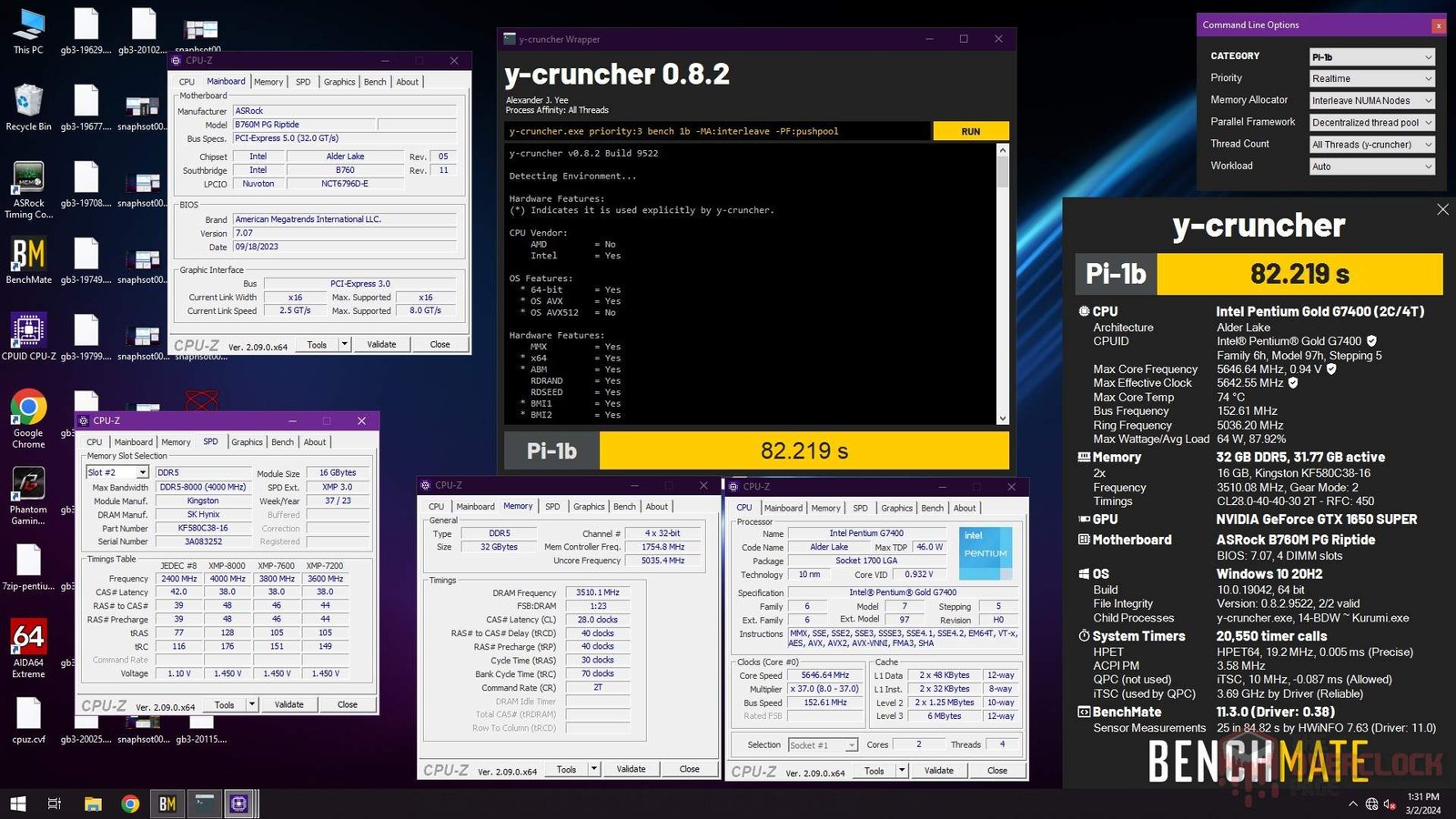
Task: Click Validate in the Mainboard CPU-Z window
Action: (x=381, y=345)
